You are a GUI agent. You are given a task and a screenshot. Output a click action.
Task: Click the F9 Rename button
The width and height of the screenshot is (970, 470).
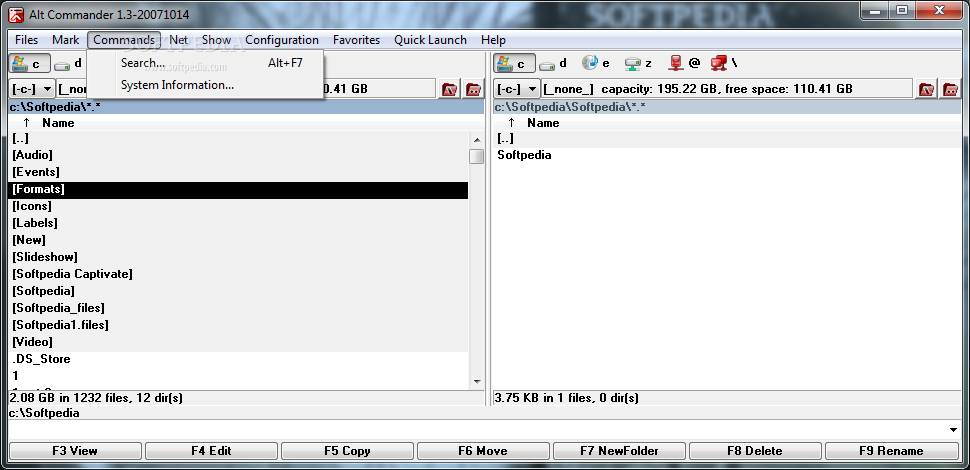click(891, 451)
